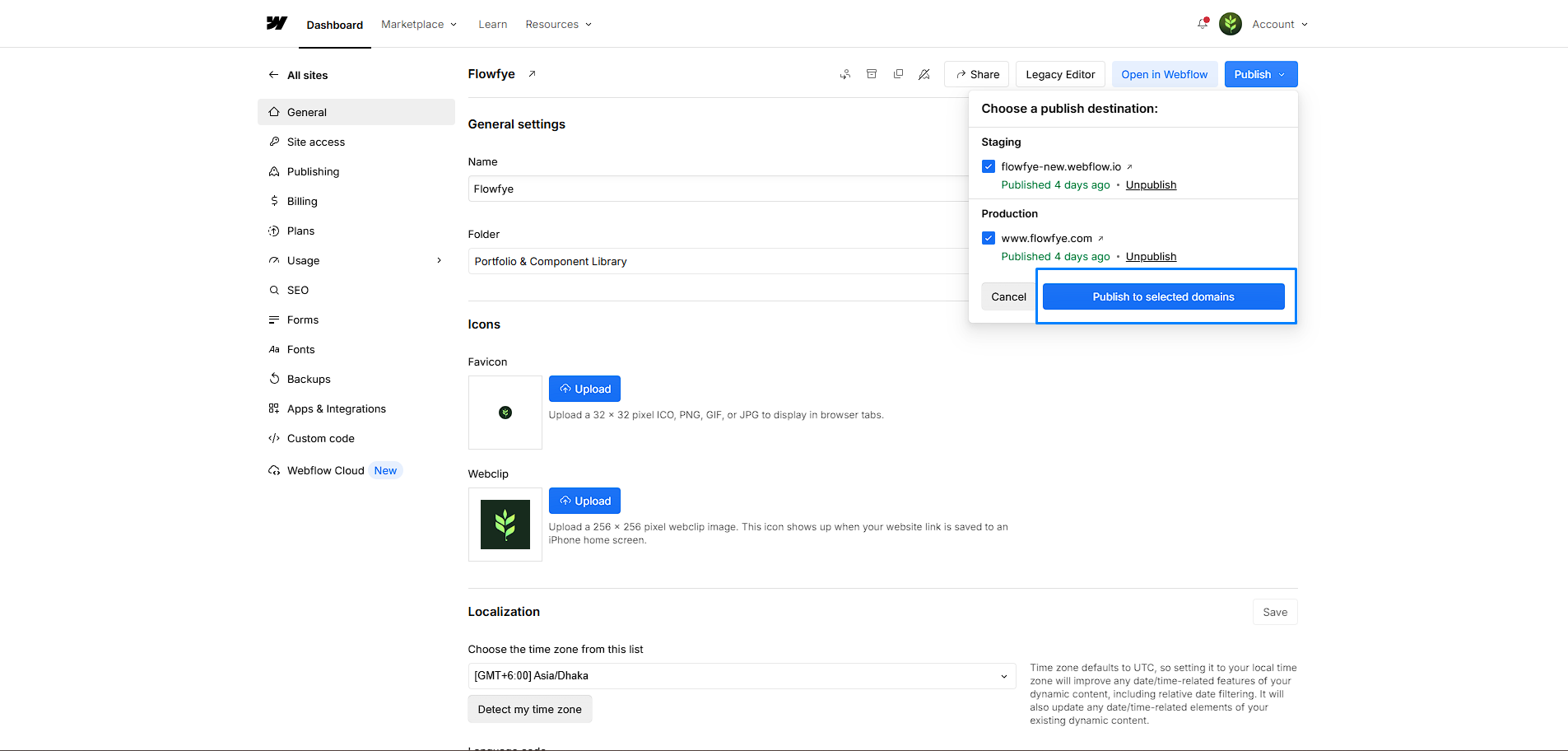Open Legacy Editor

coord(1060,74)
